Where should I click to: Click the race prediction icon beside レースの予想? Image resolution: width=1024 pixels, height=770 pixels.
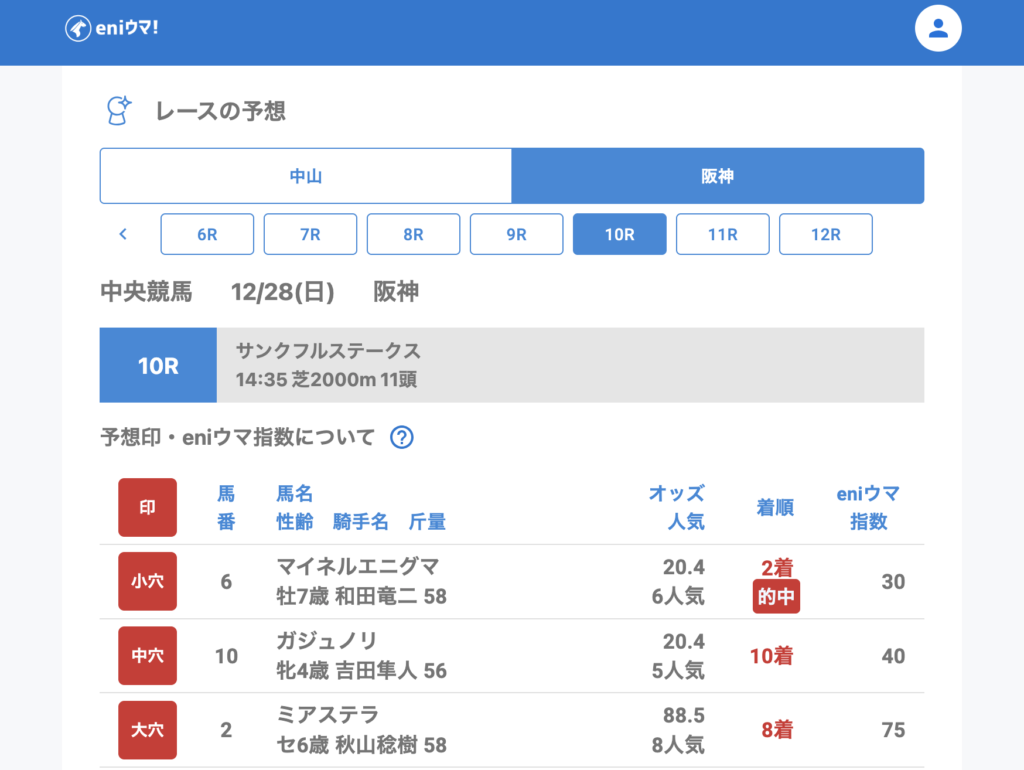tap(119, 111)
